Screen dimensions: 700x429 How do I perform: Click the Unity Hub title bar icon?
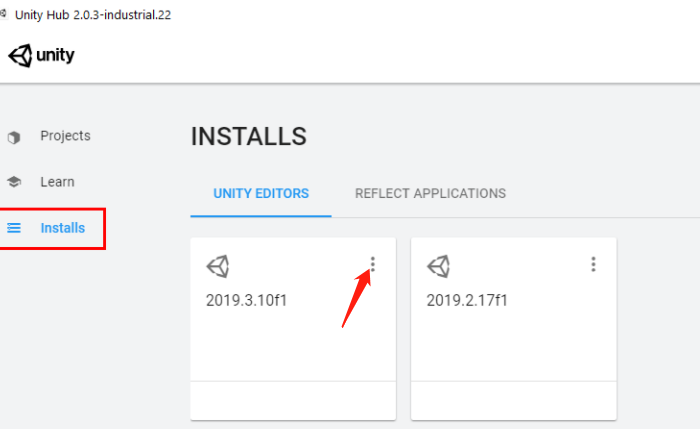4,14
